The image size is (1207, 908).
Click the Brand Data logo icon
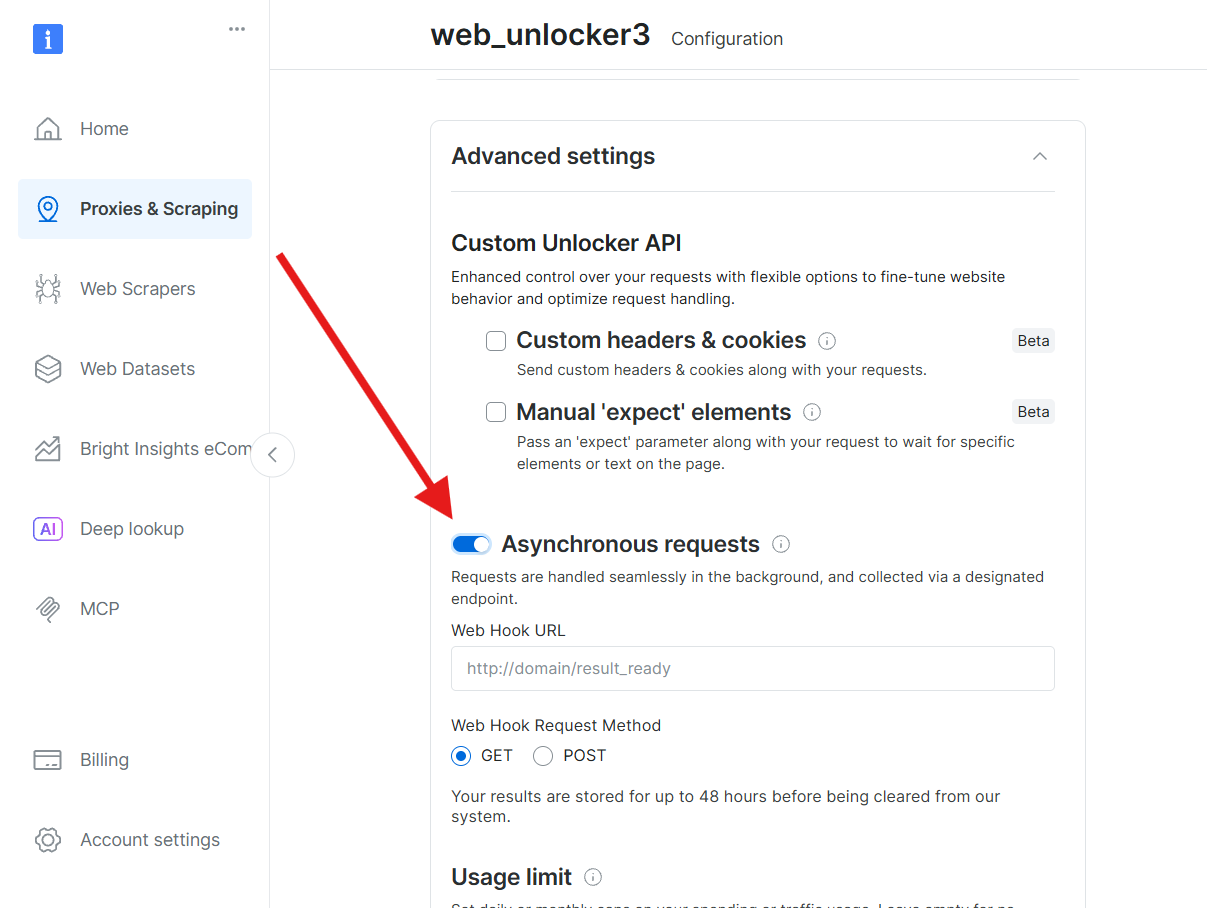click(47, 38)
